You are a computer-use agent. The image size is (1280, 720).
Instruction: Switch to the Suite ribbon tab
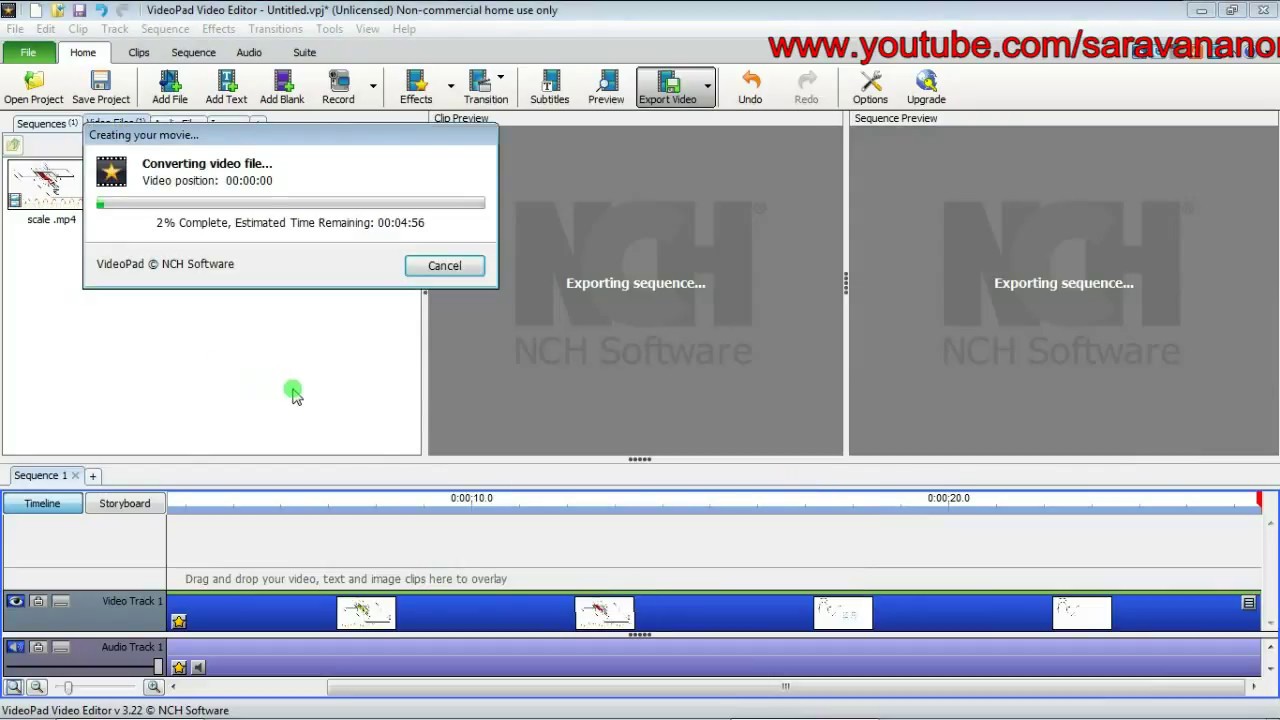[x=305, y=52]
